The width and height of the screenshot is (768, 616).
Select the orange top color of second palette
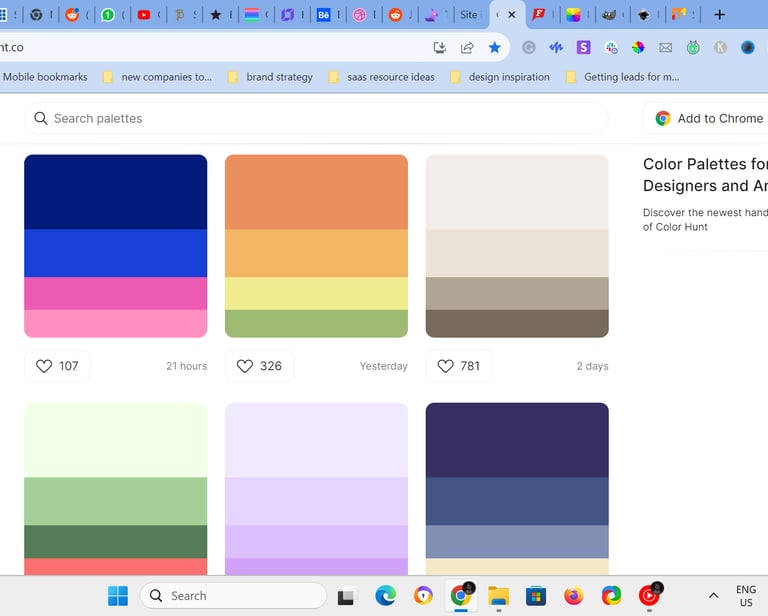point(316,192)
